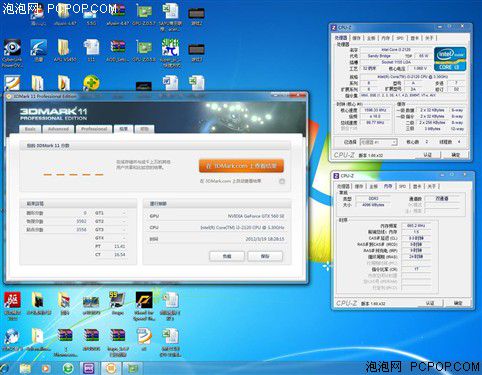Click 确定 in the upper CPU-Z window

click(455, 155)
